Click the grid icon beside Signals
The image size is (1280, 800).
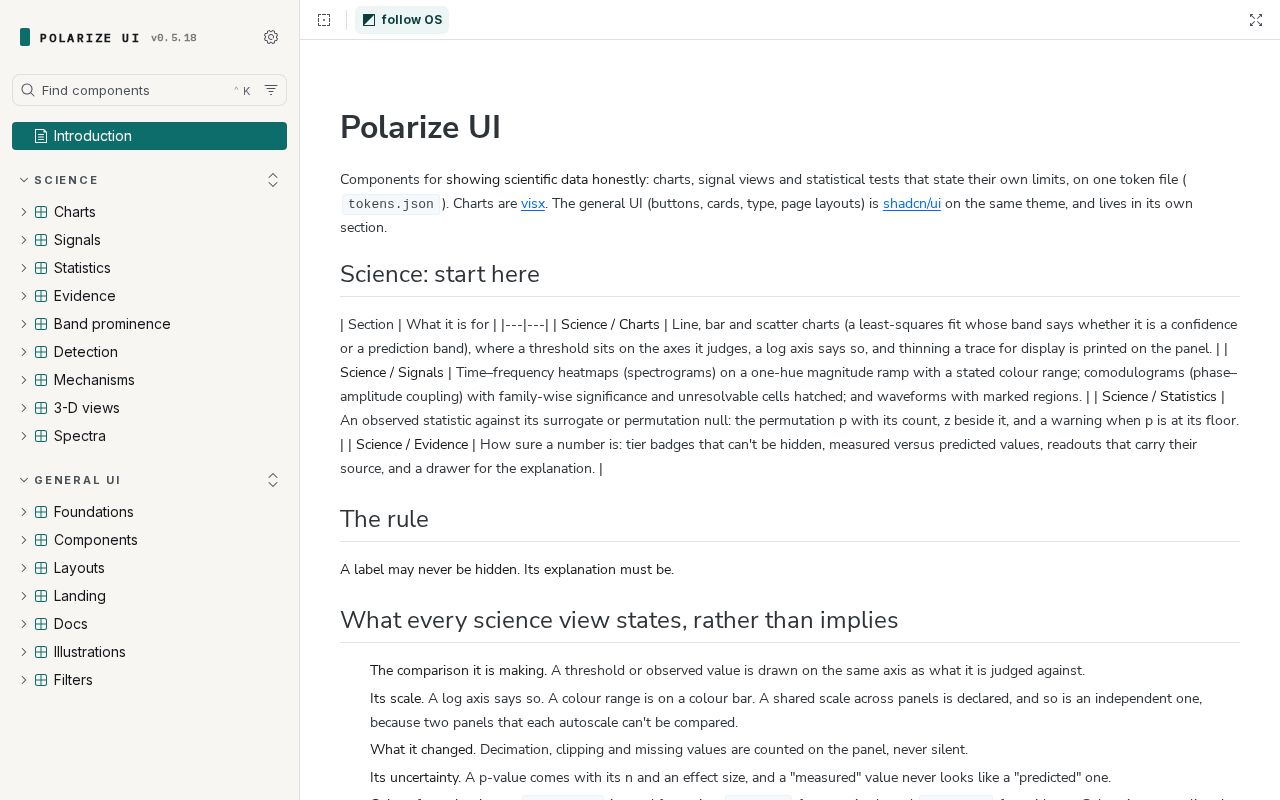click(x=41, y=240)
